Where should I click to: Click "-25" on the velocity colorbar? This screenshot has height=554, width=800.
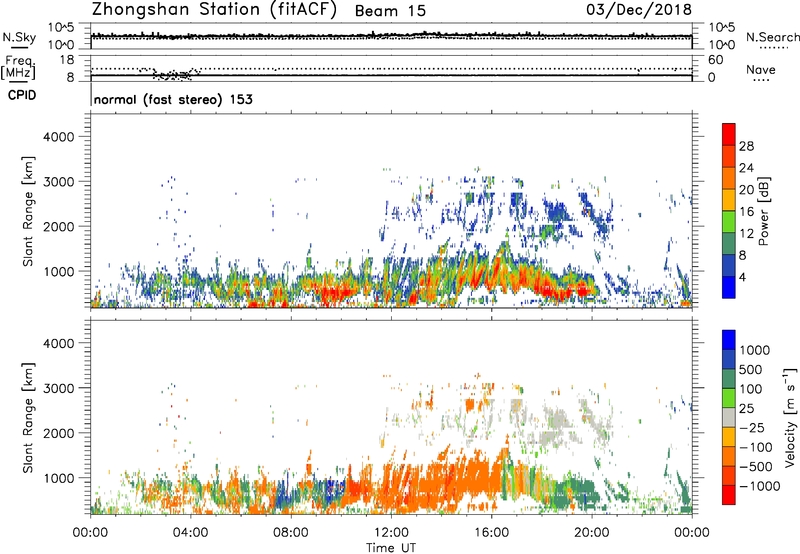(x=752, y=428)
